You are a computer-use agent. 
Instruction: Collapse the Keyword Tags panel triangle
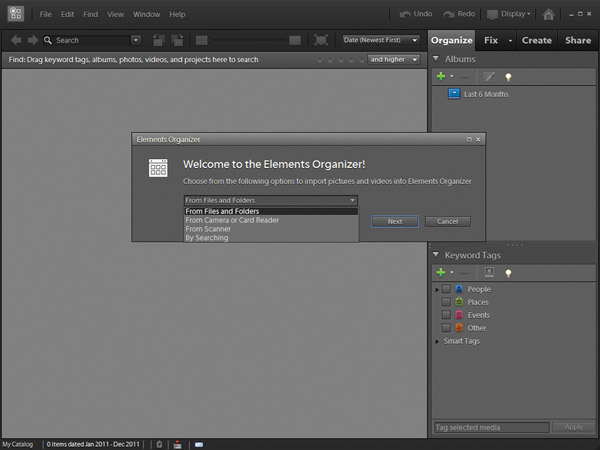pos(435,254)
